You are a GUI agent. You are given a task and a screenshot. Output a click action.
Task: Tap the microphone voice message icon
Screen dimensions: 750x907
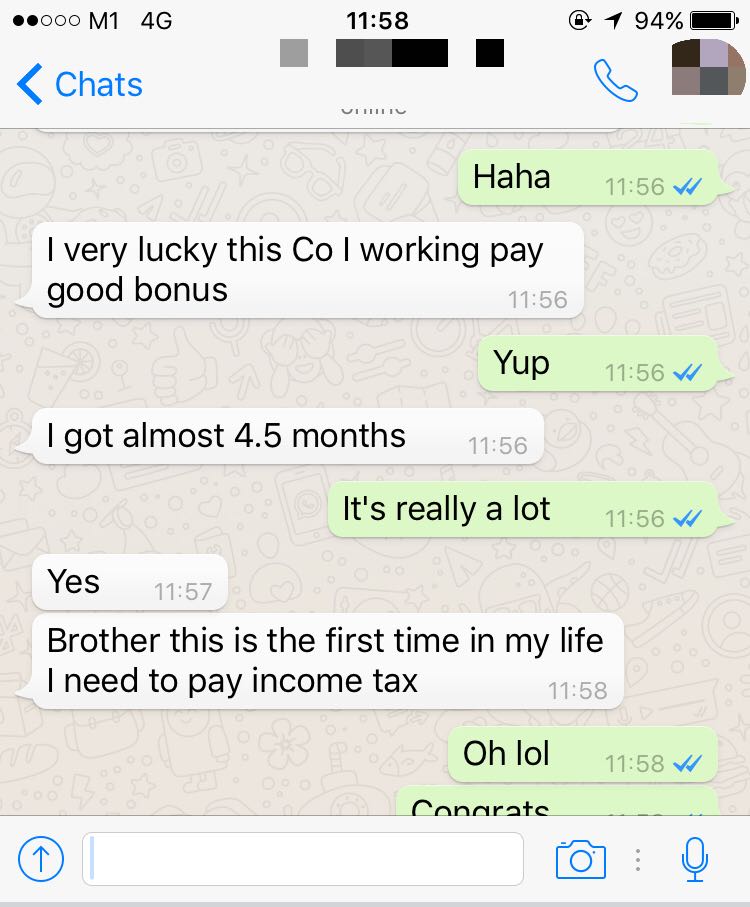(x=694, y=859)
